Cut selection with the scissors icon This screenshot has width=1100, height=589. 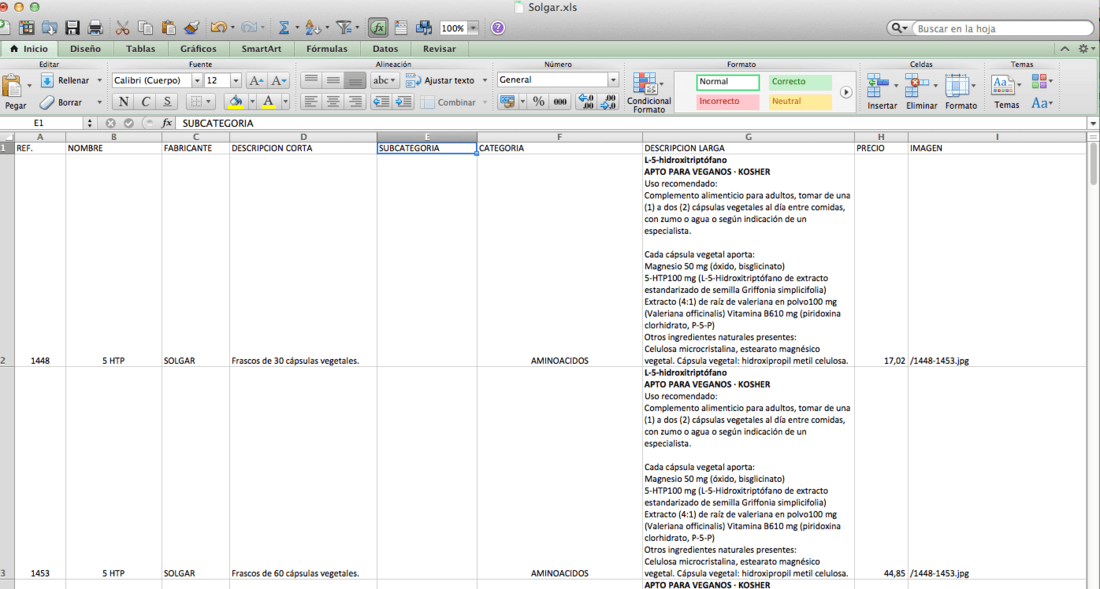pyautogui.click(x=123, y=28)
